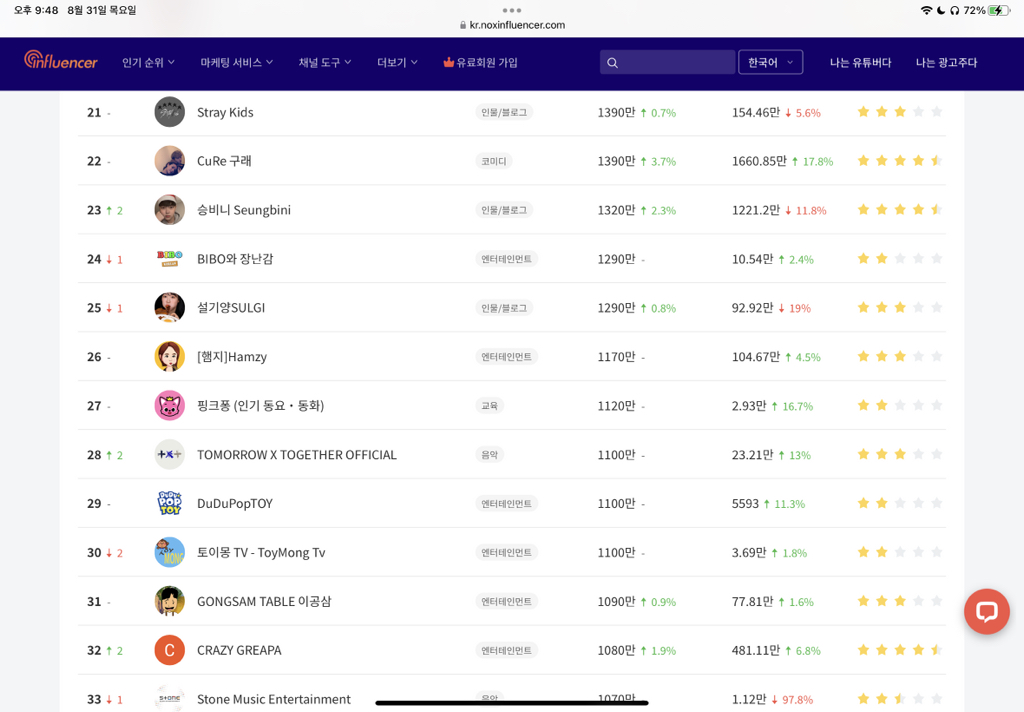Open CuRe 구래 channel name
The width and height of the screenshot is (1024, 712).
(x=224, y=161)
